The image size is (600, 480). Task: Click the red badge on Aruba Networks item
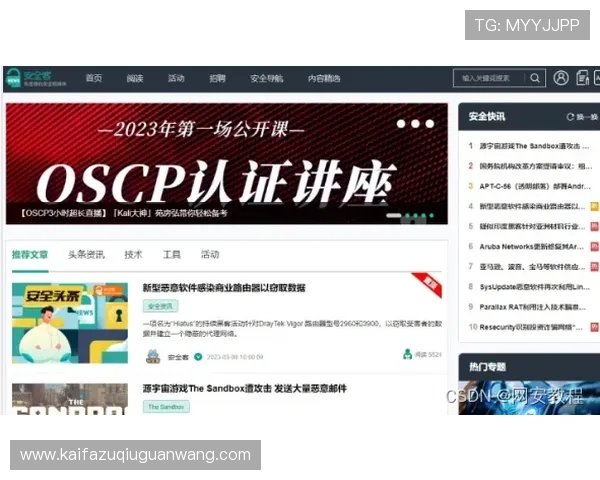(x=594, y=247)
